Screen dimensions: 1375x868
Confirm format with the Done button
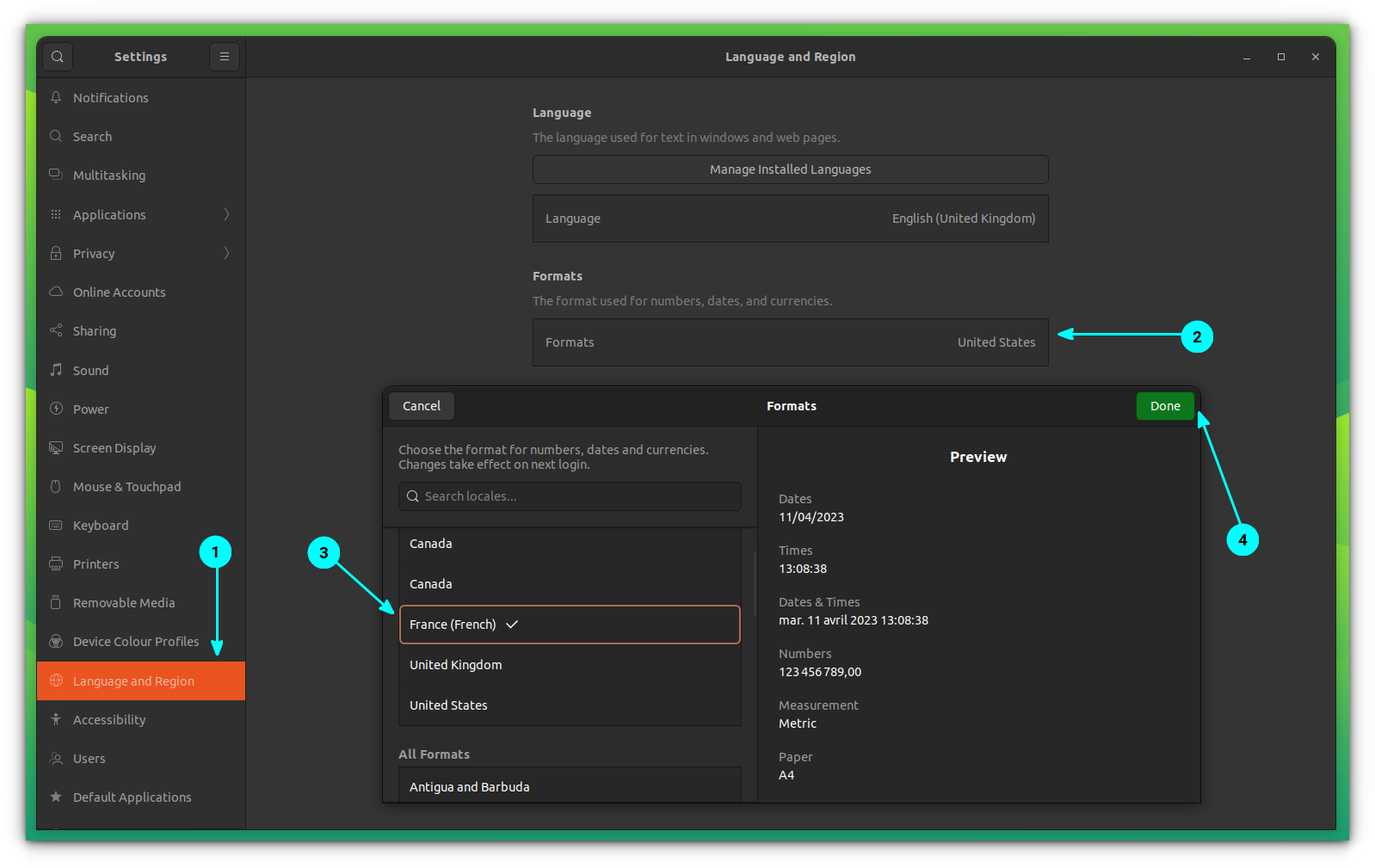(x=1165, y=406)
